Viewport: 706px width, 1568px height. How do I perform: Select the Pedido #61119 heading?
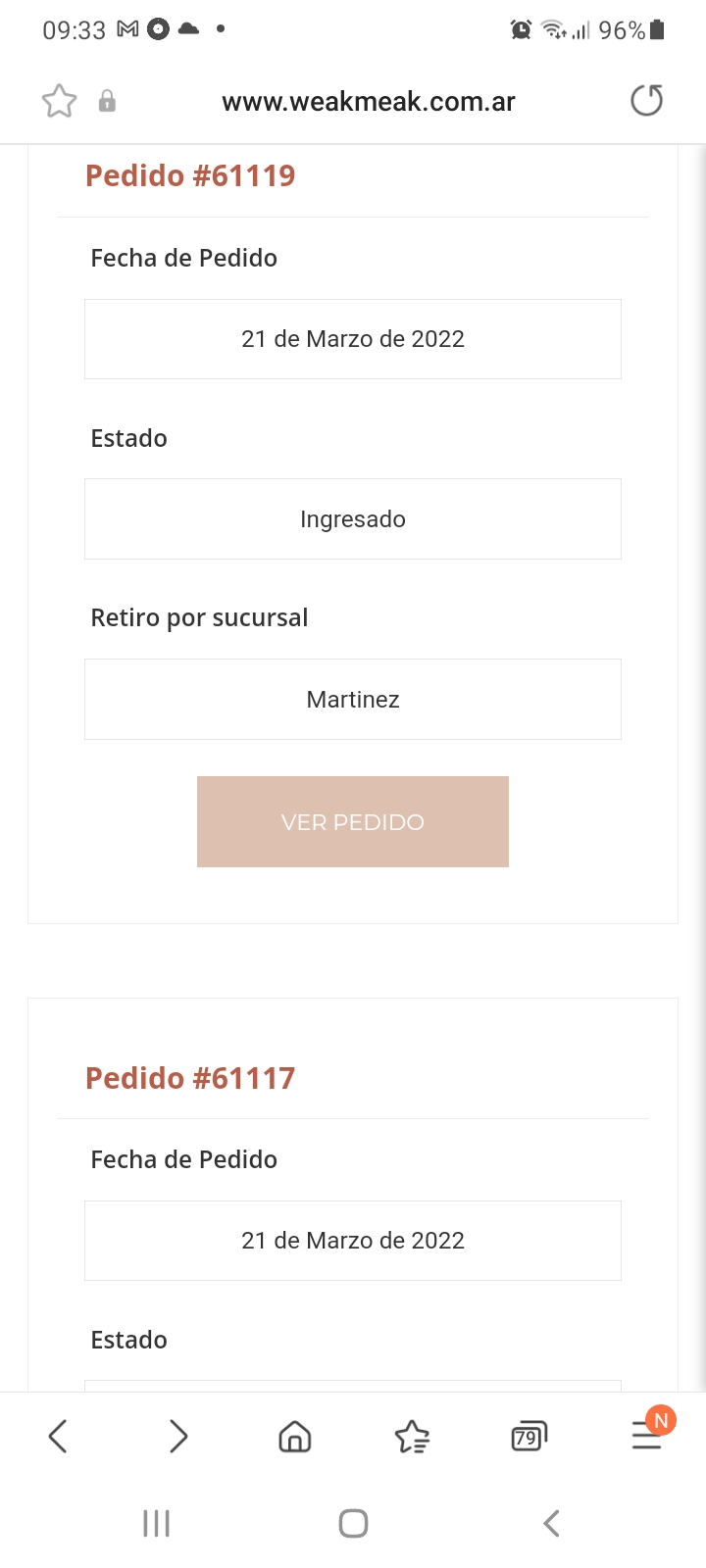(190, 176)
